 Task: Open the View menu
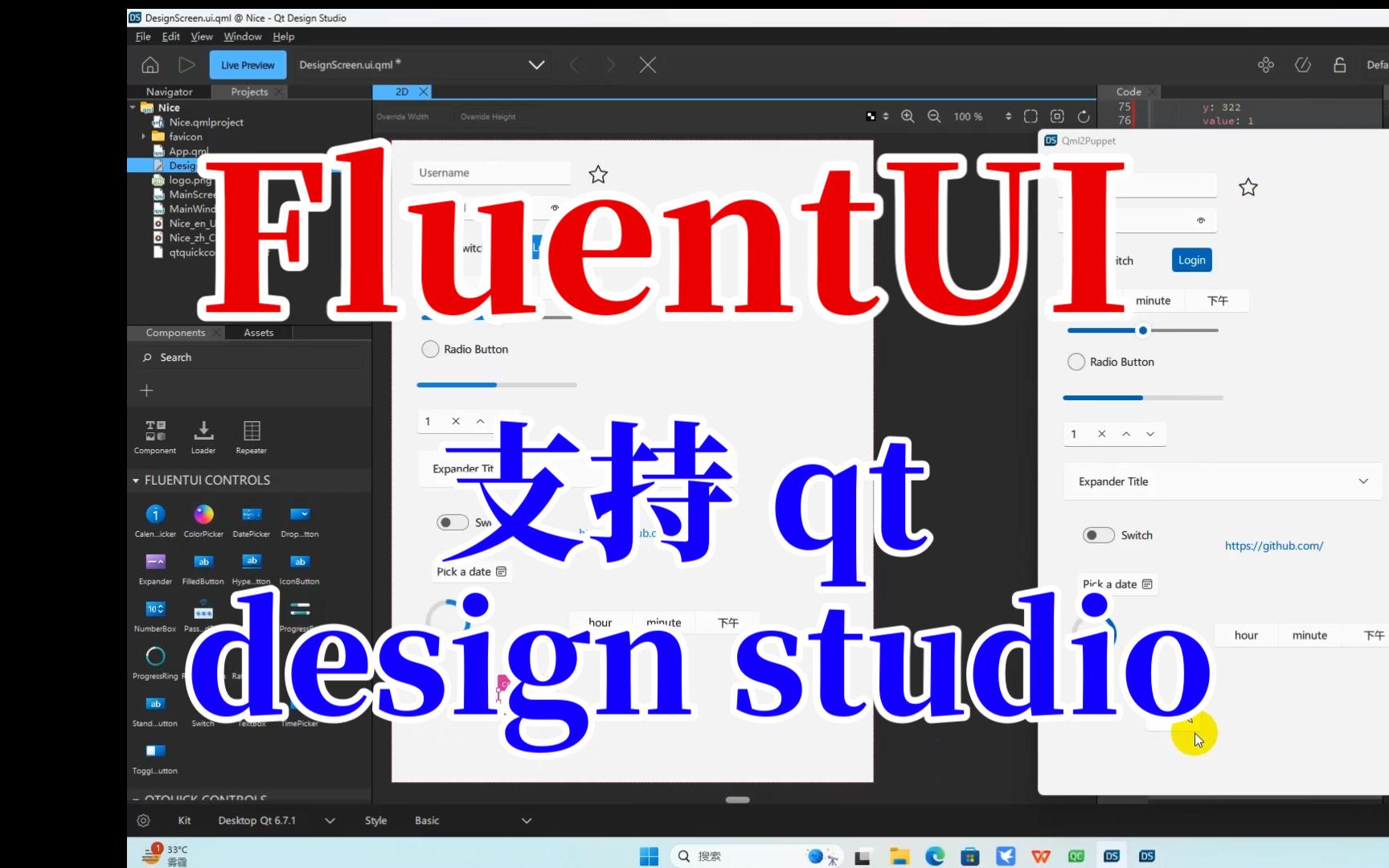(201, 37)
